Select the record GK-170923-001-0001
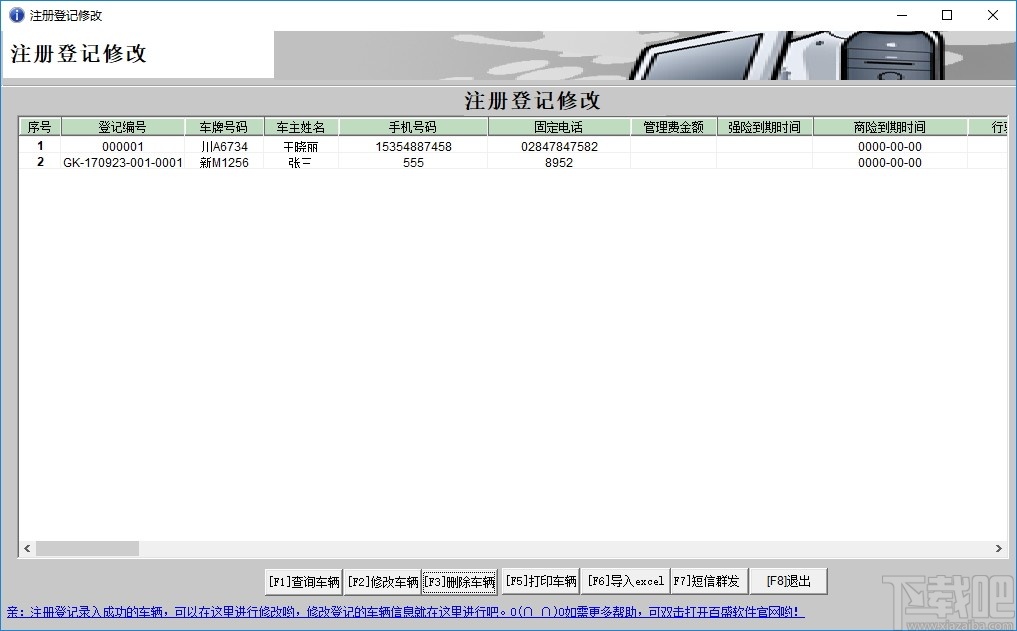The height and width of the screenshot is (631, 1017). [x=122, y=162]
